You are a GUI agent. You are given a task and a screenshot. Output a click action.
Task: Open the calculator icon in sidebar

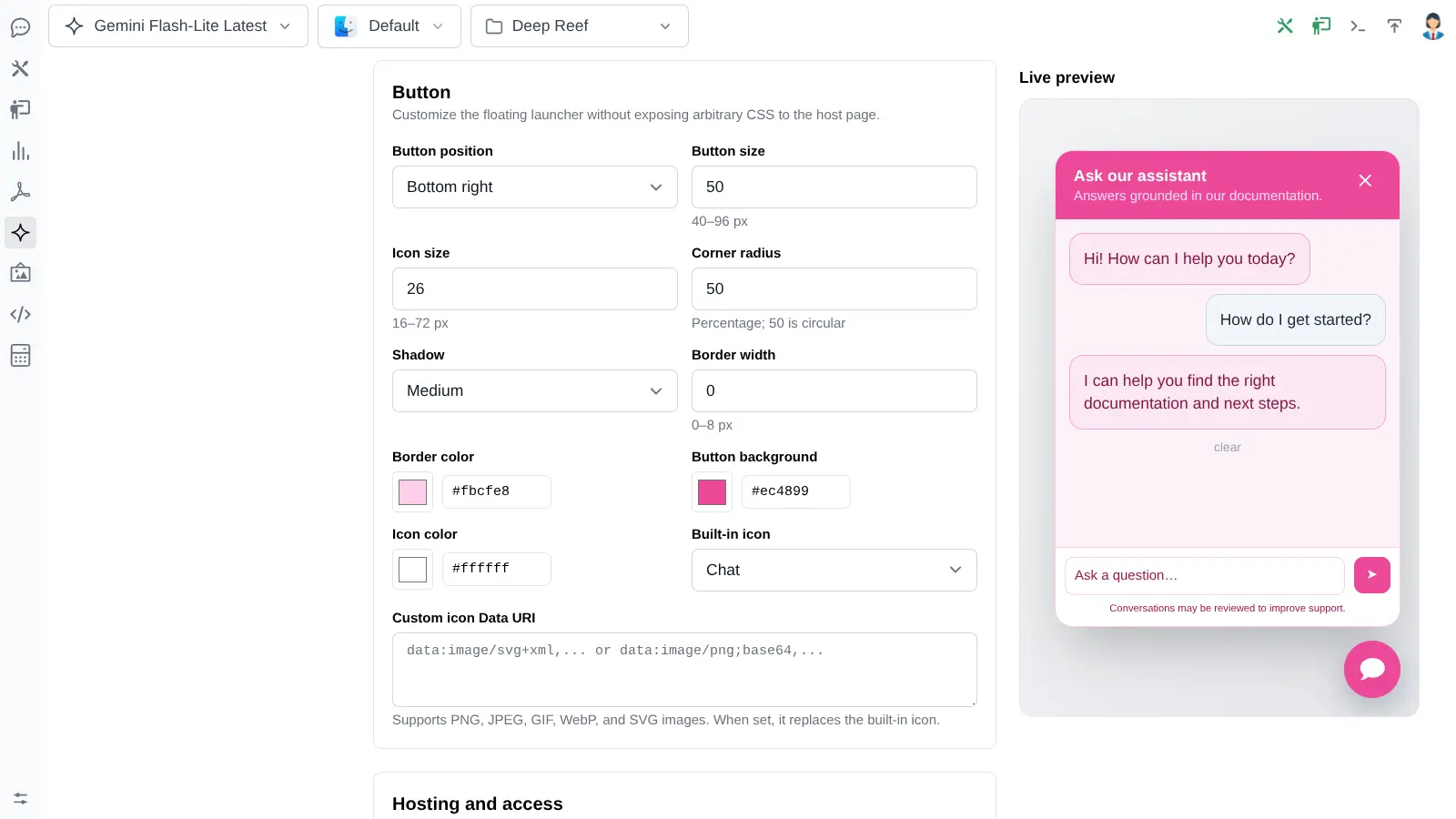coord(20,355)
